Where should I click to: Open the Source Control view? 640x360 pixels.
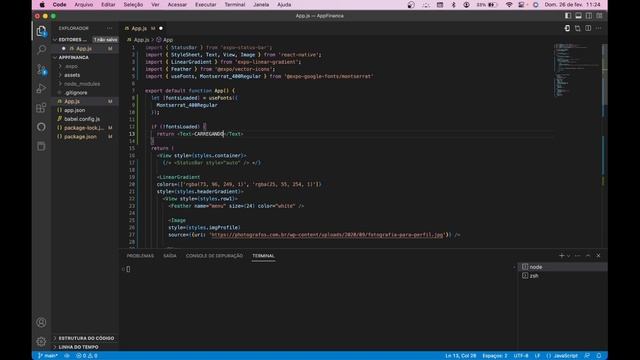(x=41, y=69)
